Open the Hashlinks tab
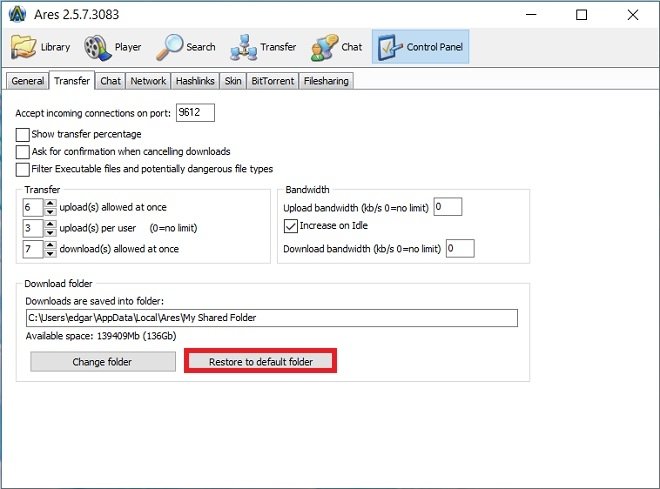 [x=195, y=81]
